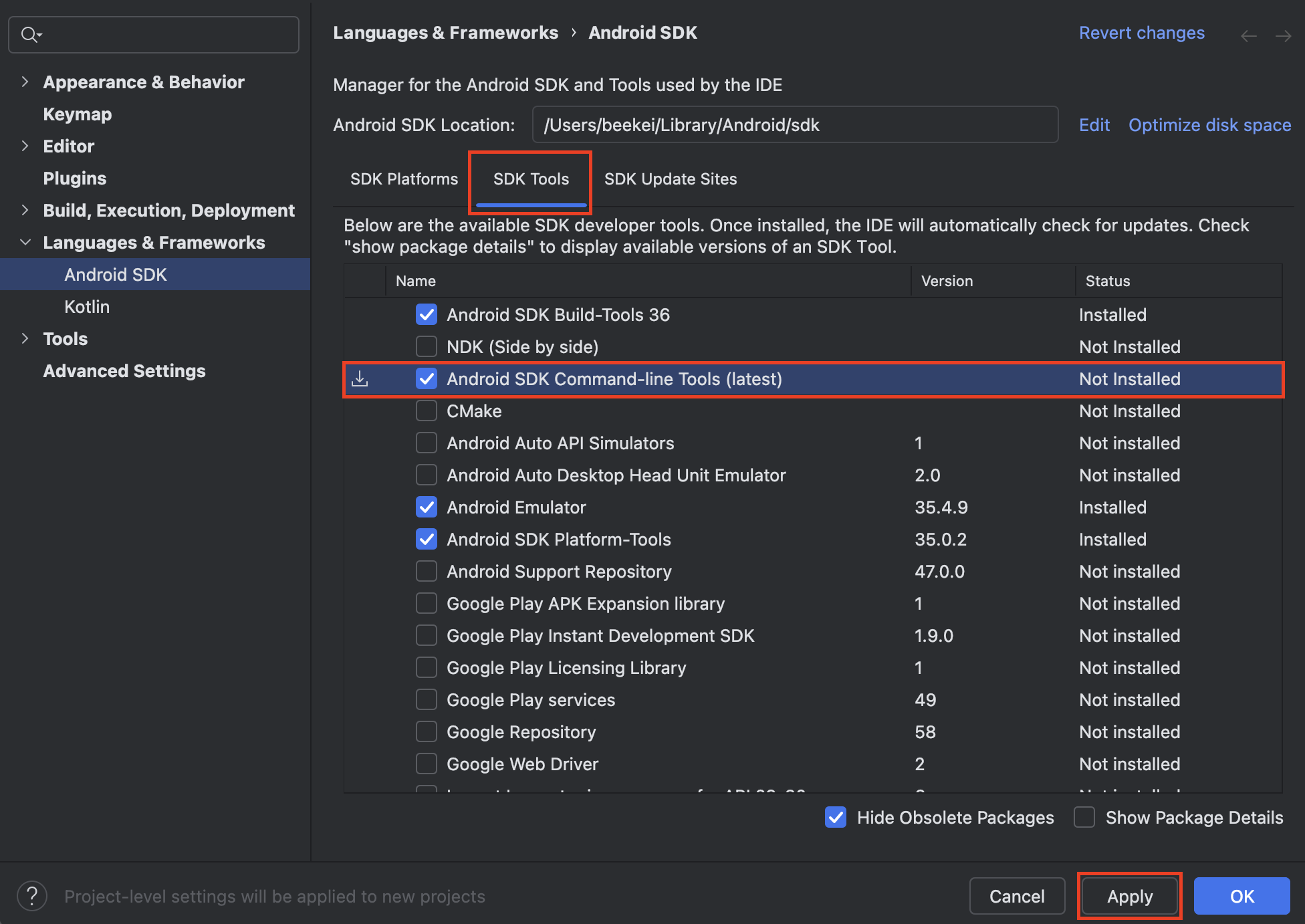Open the SDK Update Sites tab
This screenshot has height=924, width=1305.
tap(670, 179)
